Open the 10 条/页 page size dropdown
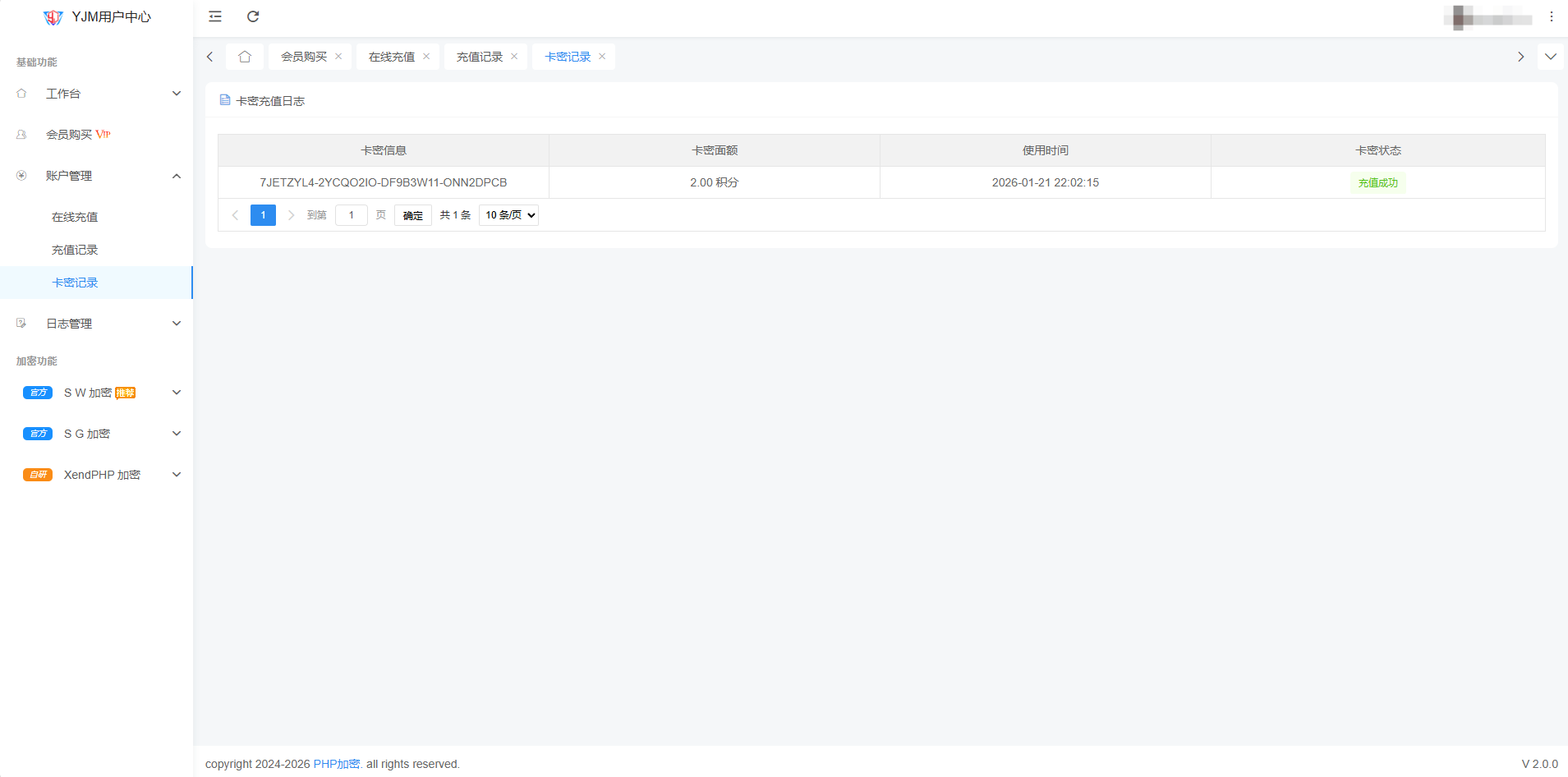Image resolution: width=1568 pixels, height=777 pixels. (x=508, y=215)
